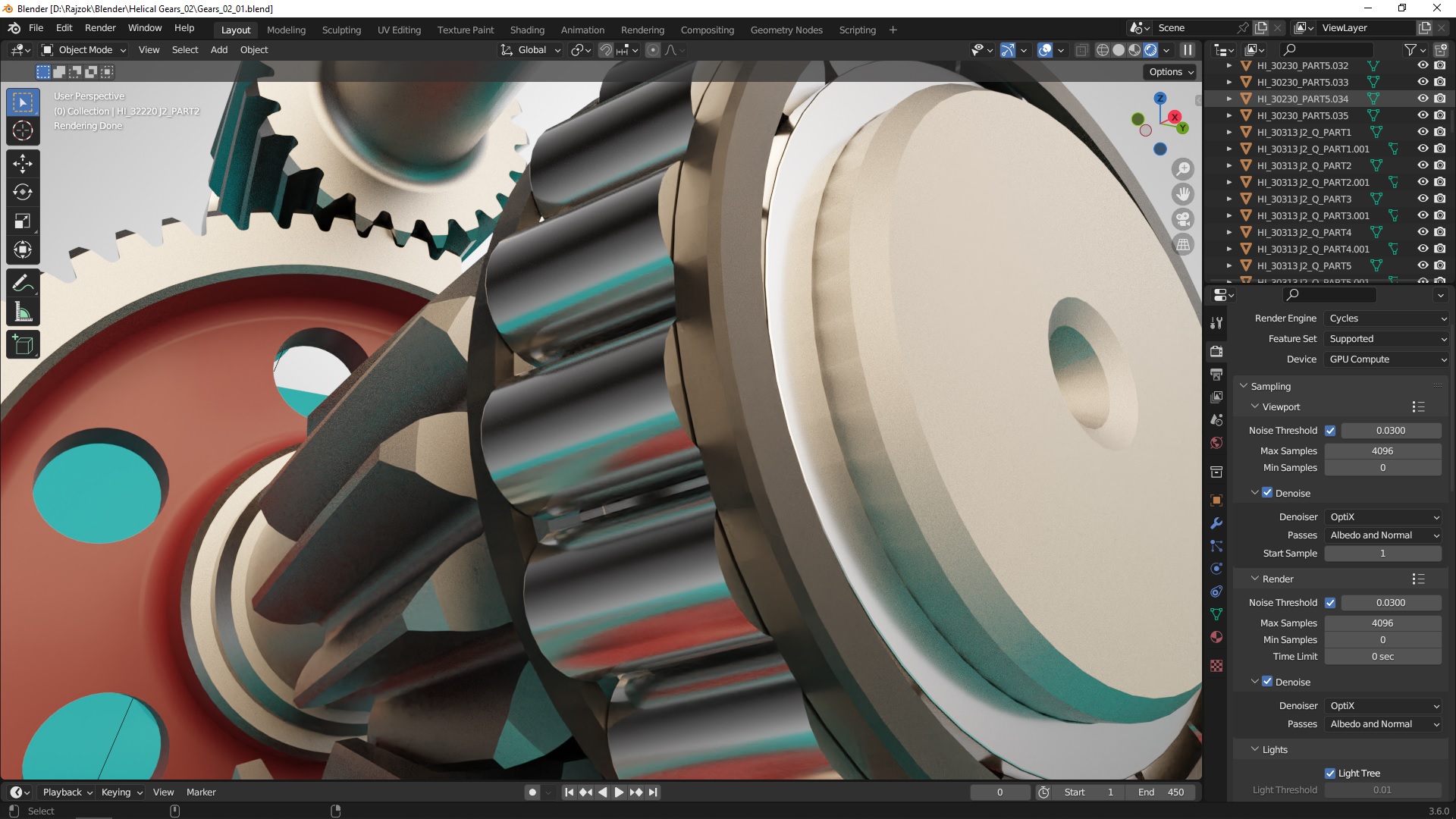Disable Viewport Noise Threshold checkbox
The height and width of the screenshot is (819, 1456).
click(x=1330, y=431)
